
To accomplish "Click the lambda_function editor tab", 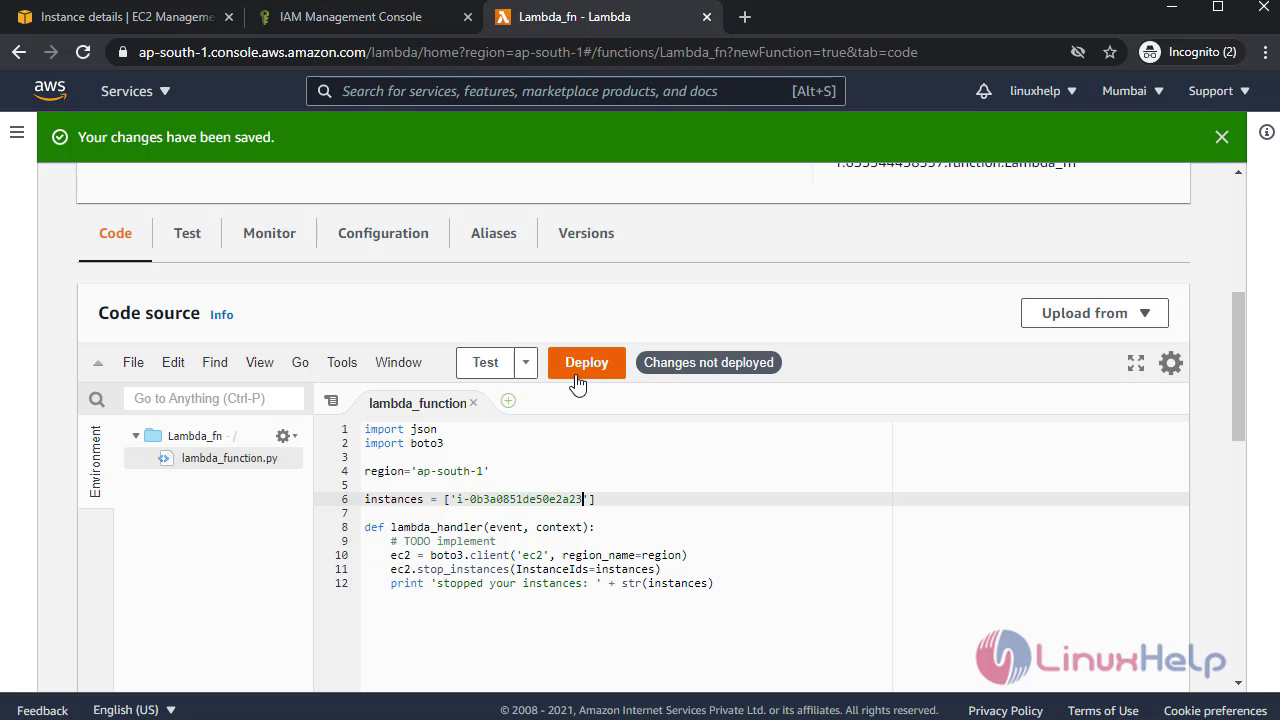I will 417,403.
